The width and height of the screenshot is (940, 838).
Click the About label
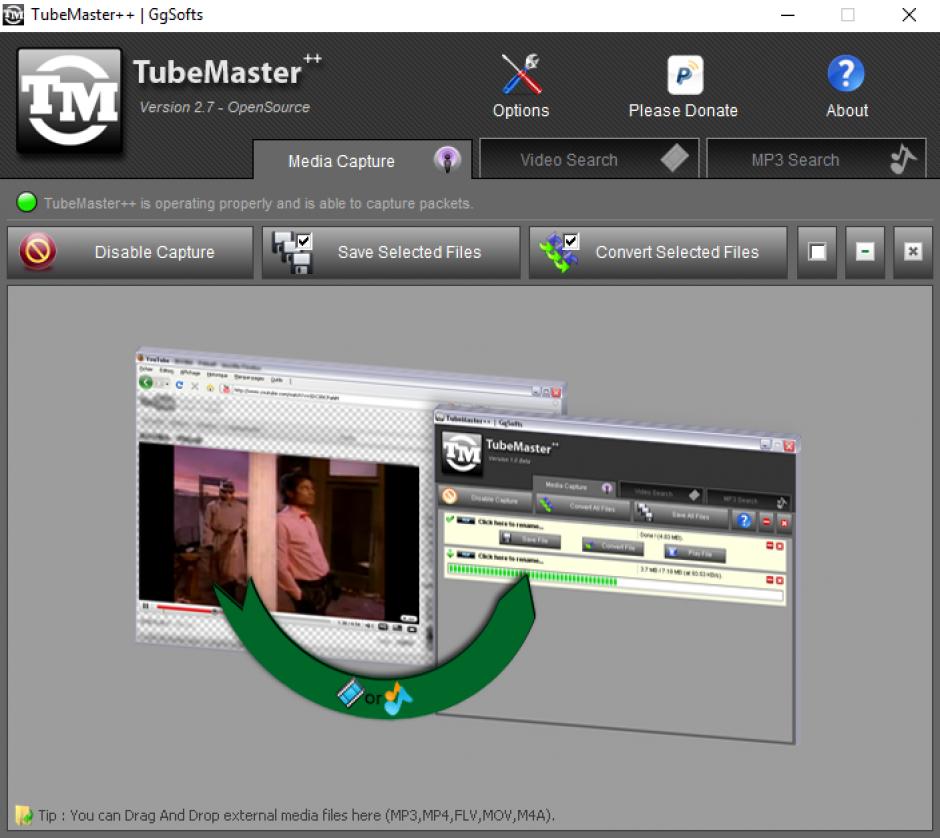(846, 110)
